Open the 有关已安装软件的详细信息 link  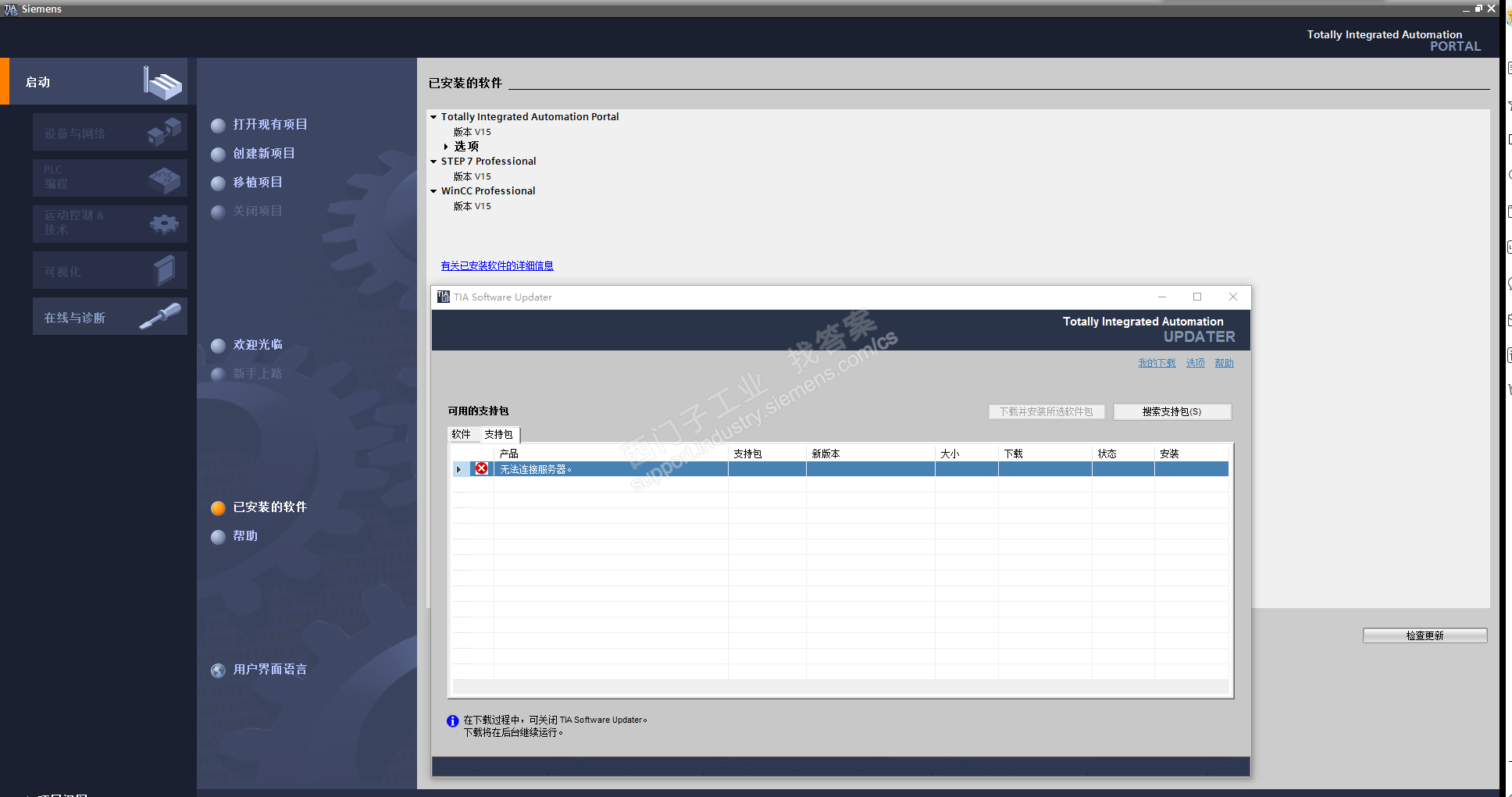pyautogui.click(x=497, y=265)
